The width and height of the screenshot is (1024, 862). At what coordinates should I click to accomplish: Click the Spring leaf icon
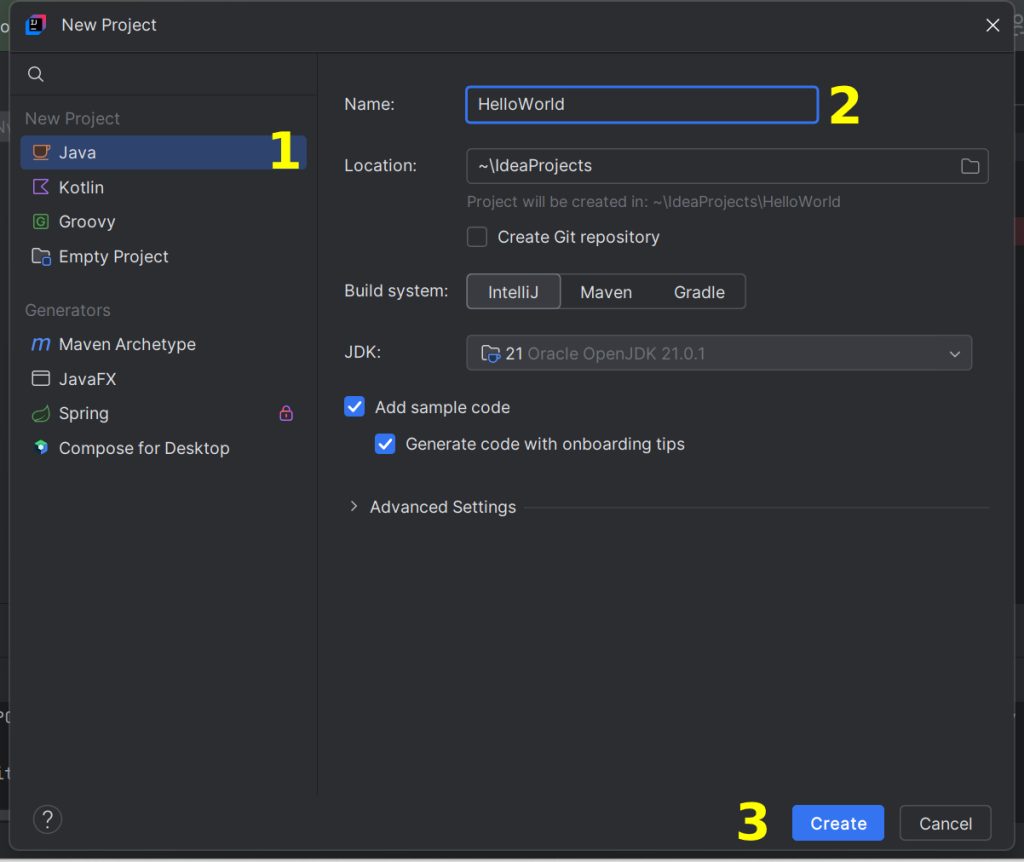click(x=41, y=413)
